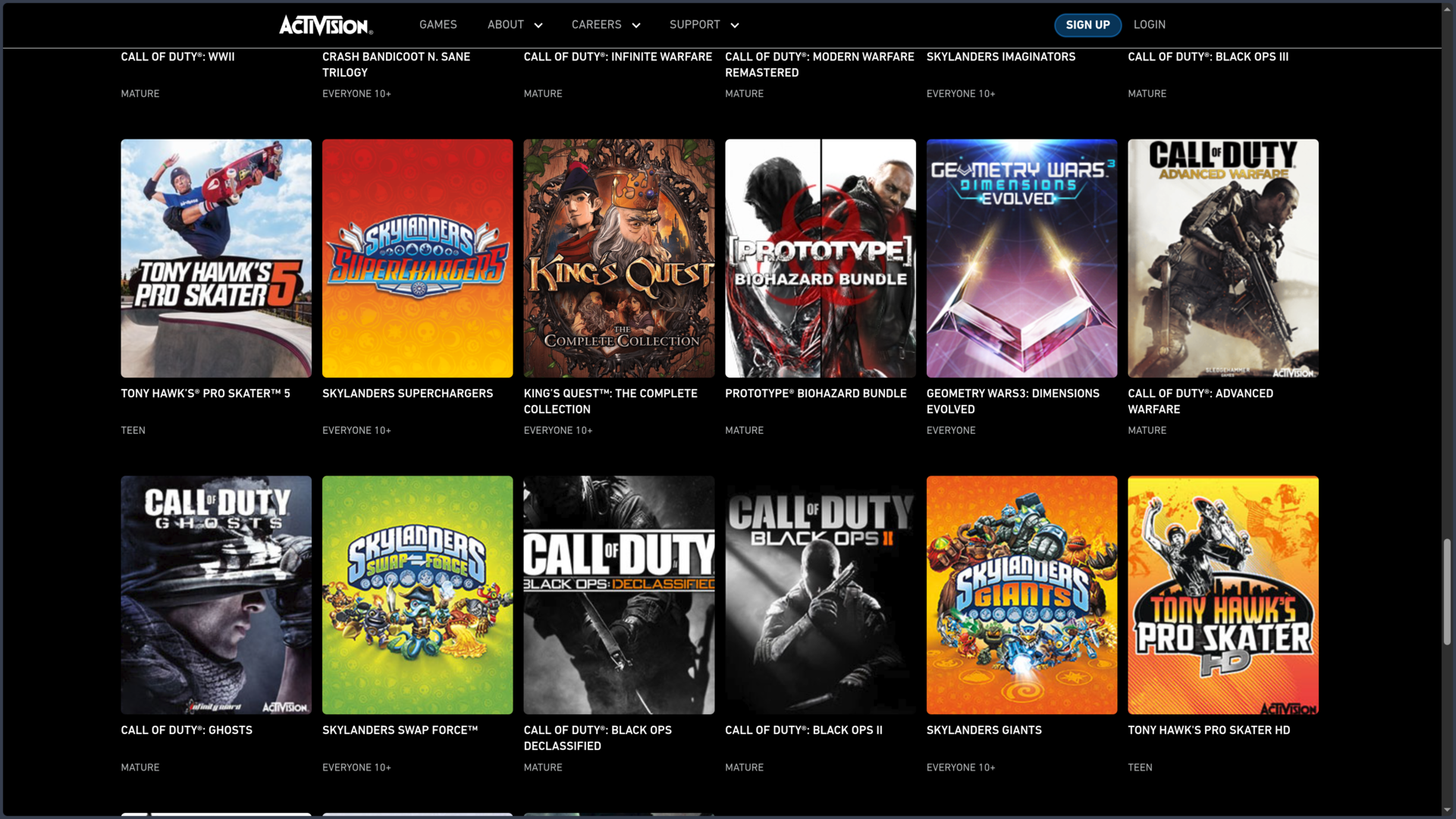Open Skylanders Swap Force cover art

(417, 595)
